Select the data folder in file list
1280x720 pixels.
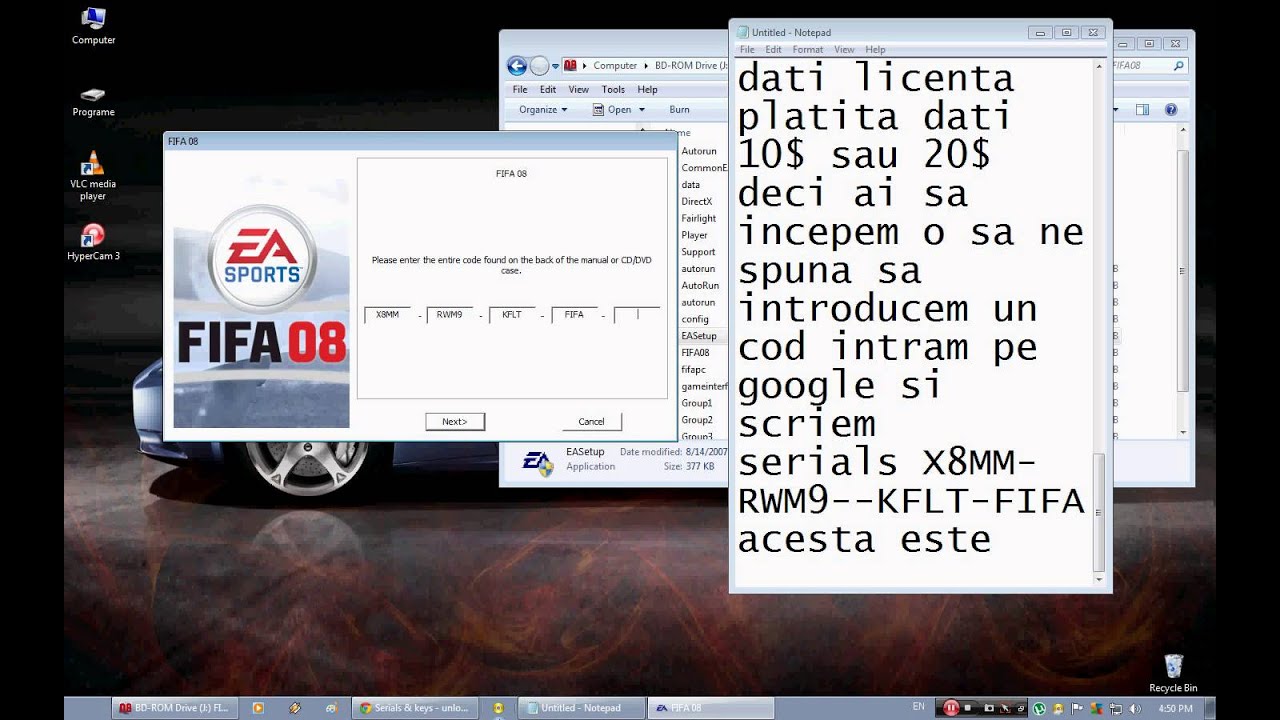[x=691, y=184]
